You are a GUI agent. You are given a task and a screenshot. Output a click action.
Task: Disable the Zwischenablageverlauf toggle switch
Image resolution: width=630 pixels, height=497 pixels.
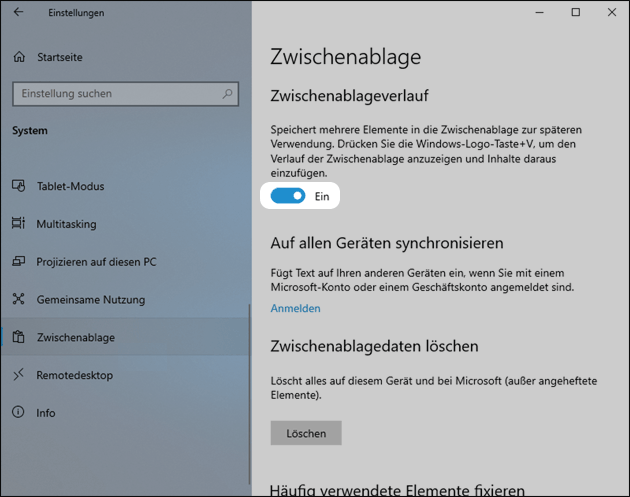point(289,196)
